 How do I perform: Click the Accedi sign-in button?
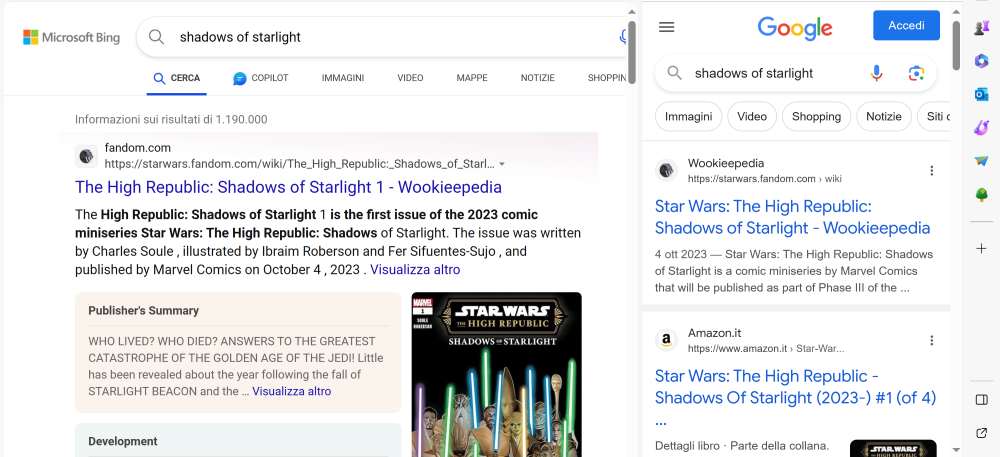(906, 25)
